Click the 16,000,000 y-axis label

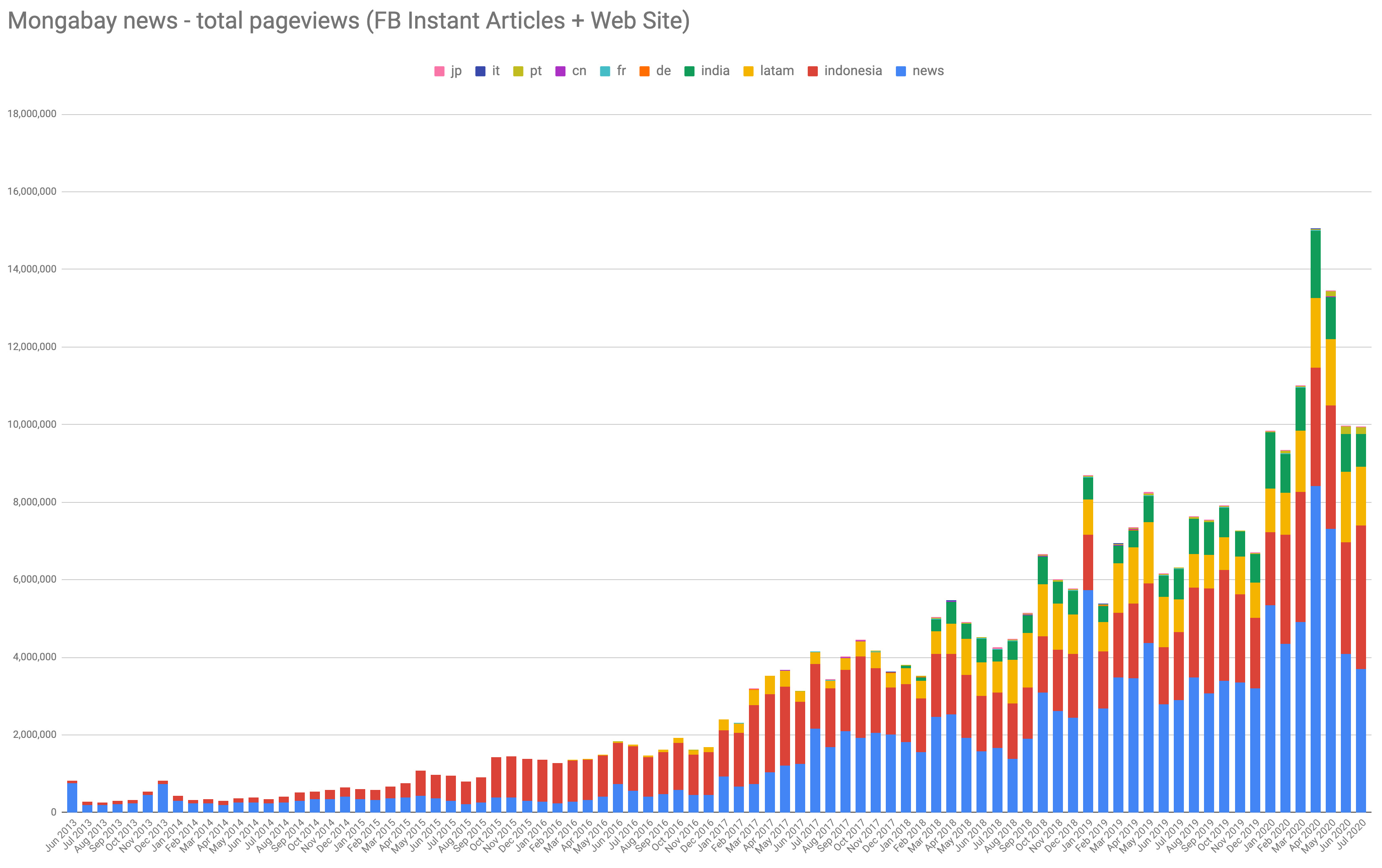coord(31,192)
